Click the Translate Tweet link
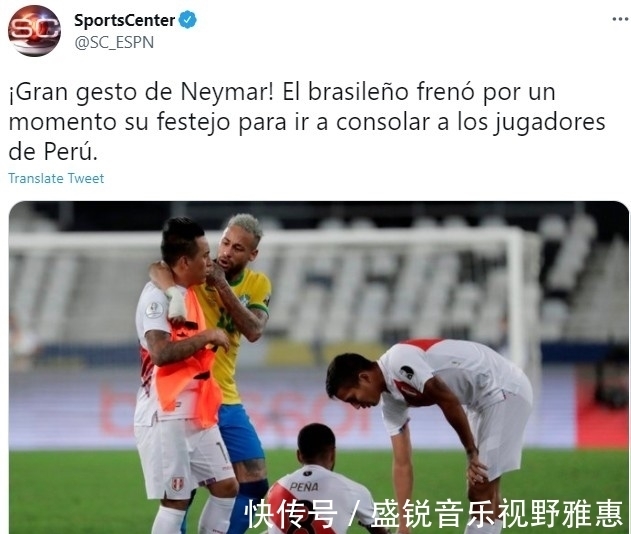This screenshot has height=534, width=631. (x=56, y=178)
